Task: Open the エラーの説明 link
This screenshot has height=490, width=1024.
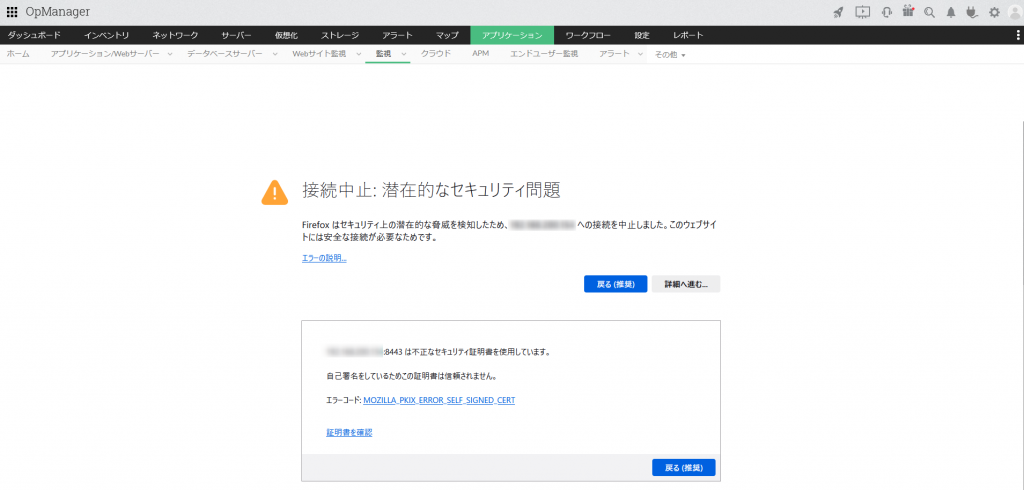Action: [x=324, y=258]
